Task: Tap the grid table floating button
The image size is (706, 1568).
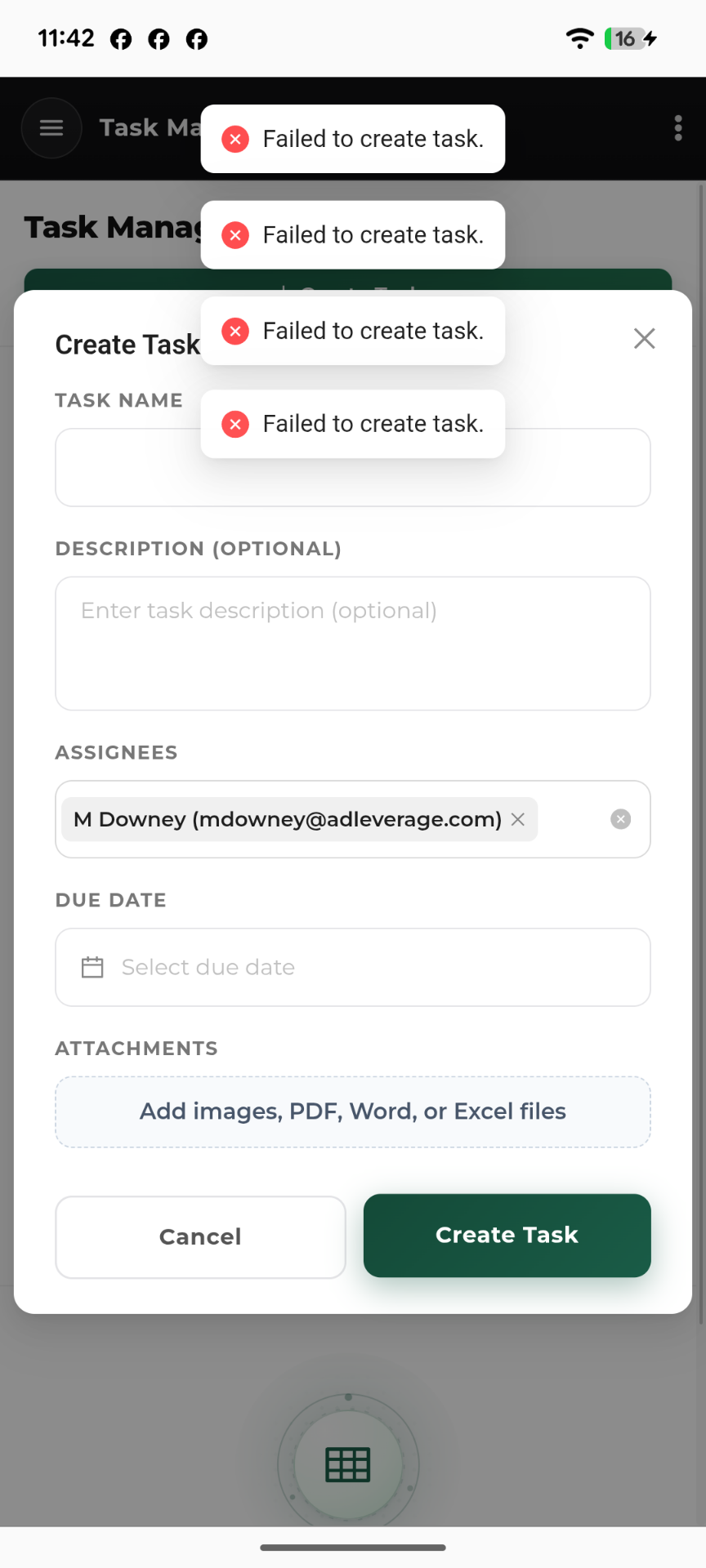Action: coord(348,1465)
